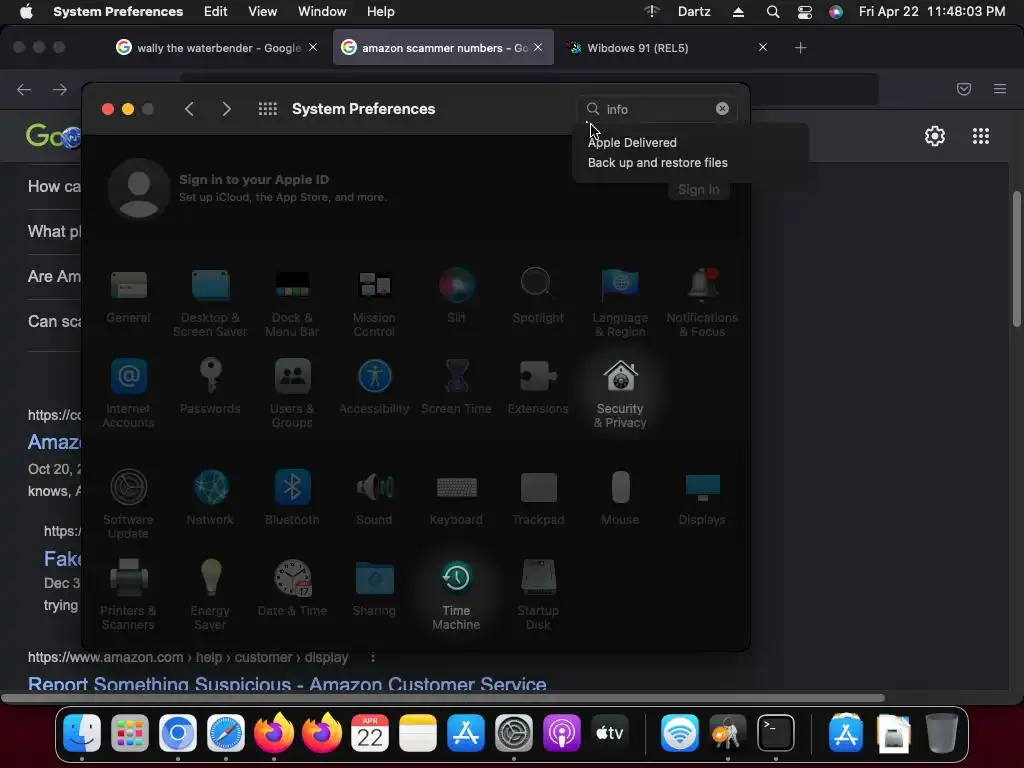Open Desktop & Screen Saver pane
1024x768 pixels.
pyautogui.click(x=210, y=302)
